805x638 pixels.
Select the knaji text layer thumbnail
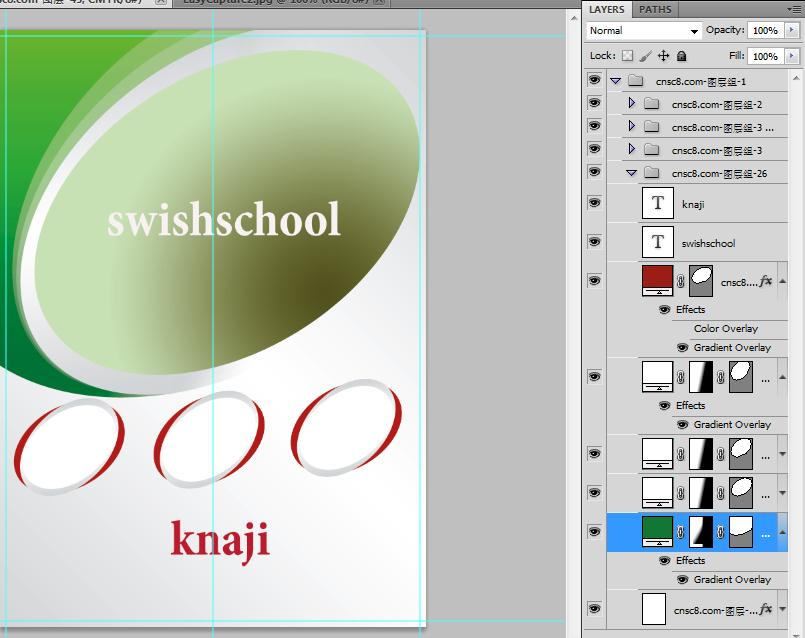click(657, 204)
